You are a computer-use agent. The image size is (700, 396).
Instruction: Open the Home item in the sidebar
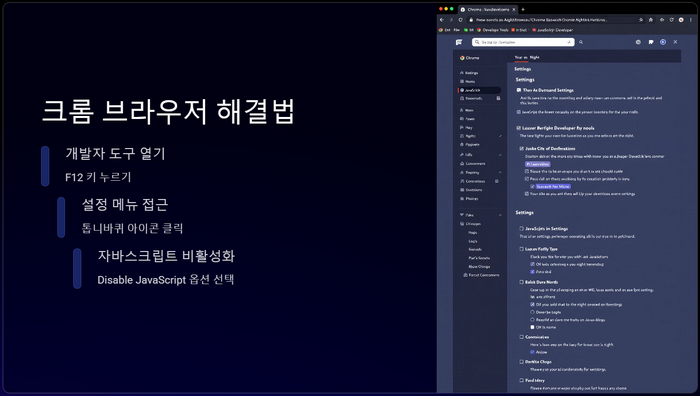(467, 81)
